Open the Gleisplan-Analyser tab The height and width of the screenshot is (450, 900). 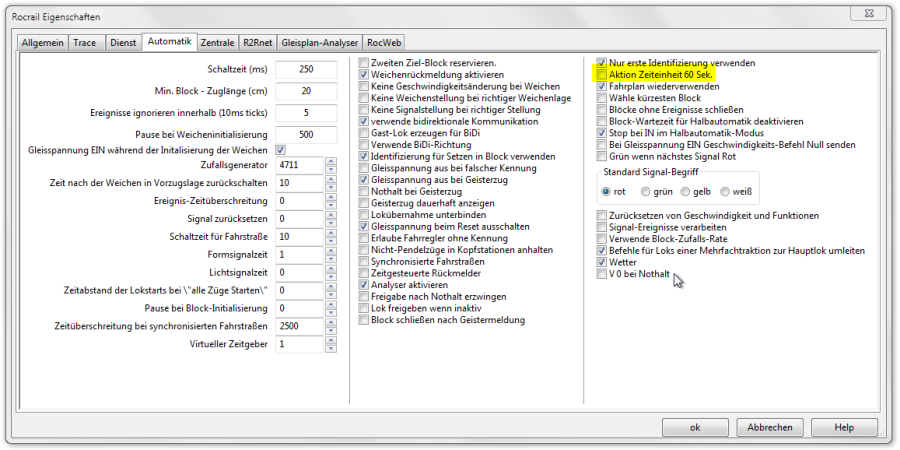(x=320, y=42)
